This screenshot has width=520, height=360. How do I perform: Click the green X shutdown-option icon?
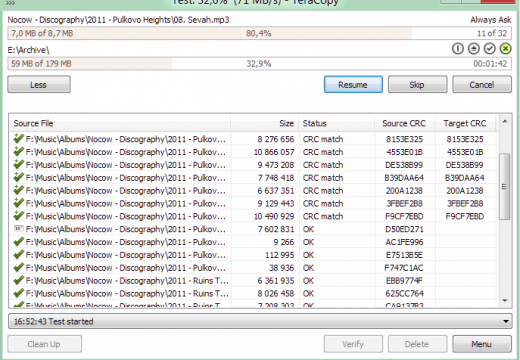click(506, 49)
